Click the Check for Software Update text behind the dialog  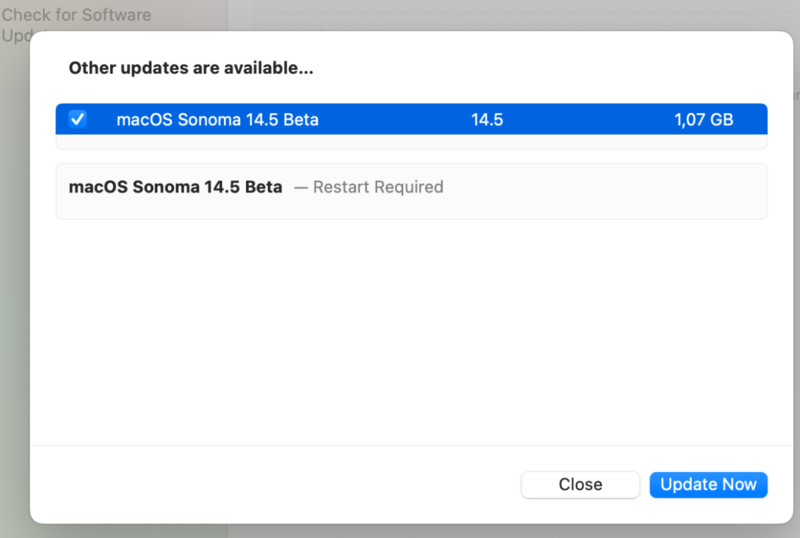coord(76,16)
